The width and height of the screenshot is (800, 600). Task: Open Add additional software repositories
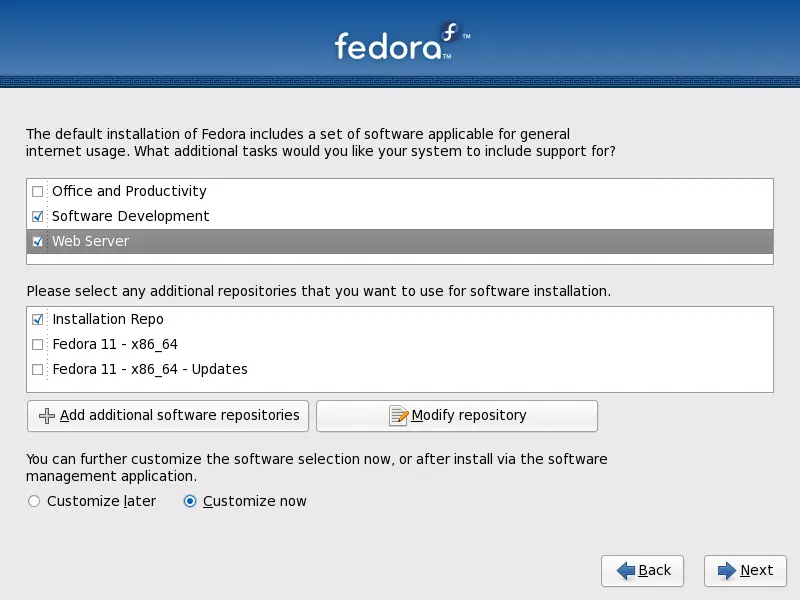[x=168, y=416]
